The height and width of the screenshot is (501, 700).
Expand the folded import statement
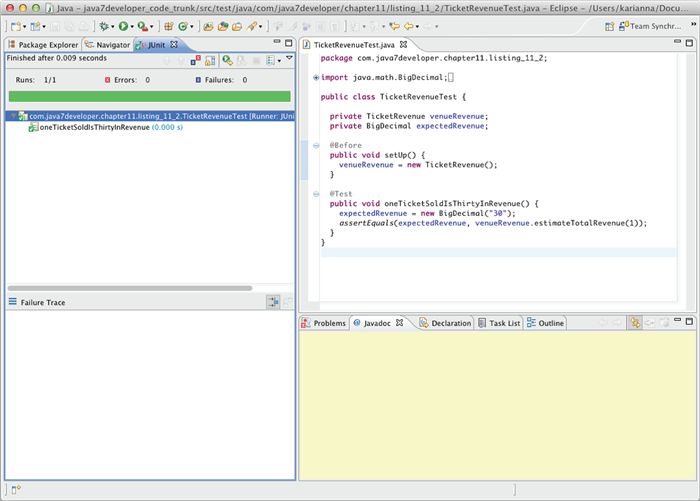(x=316, y=77)
